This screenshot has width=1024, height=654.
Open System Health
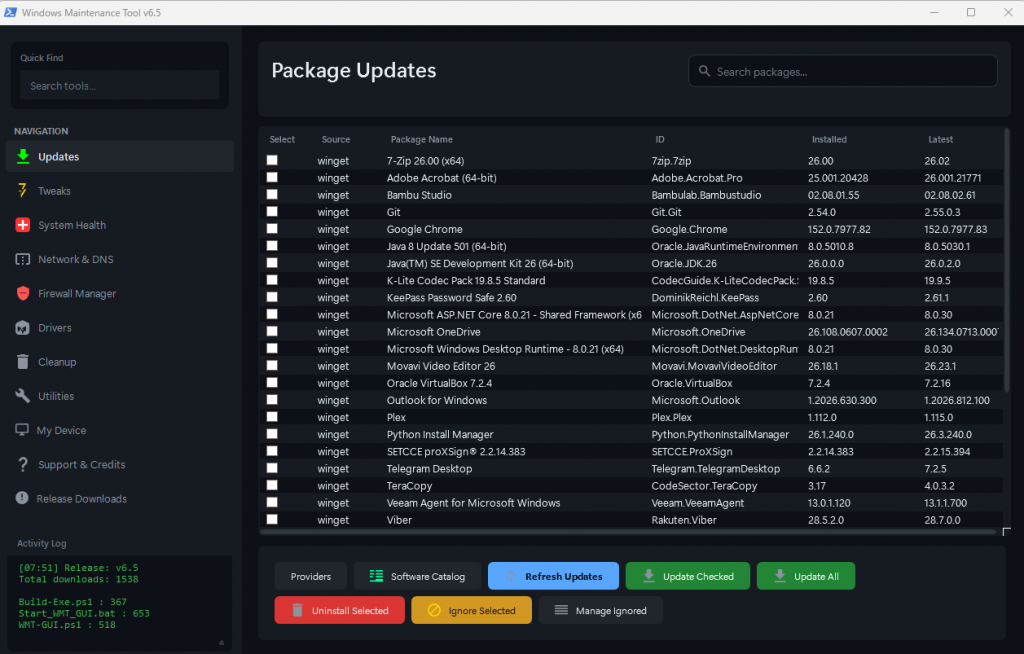tap(120, 225)
